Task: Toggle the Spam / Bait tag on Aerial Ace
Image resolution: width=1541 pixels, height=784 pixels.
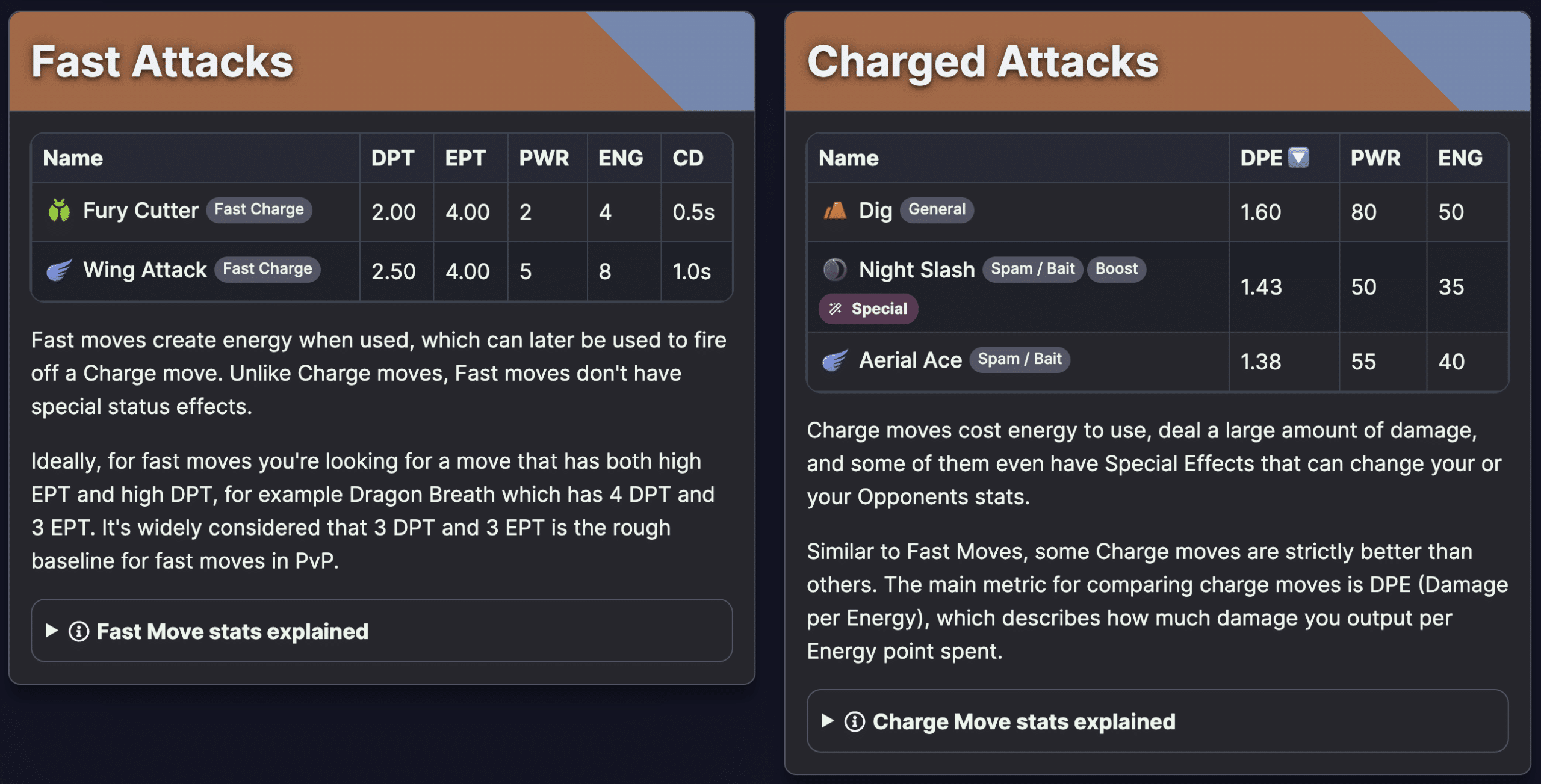Action: (x=1019, y=360)
